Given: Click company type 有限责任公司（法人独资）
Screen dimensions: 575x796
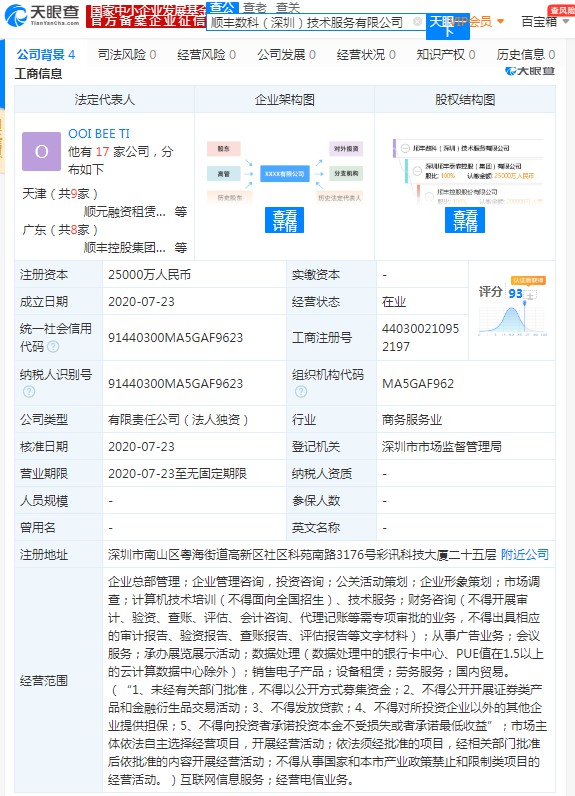Looking at the screenshot, I should coord(179,419).
